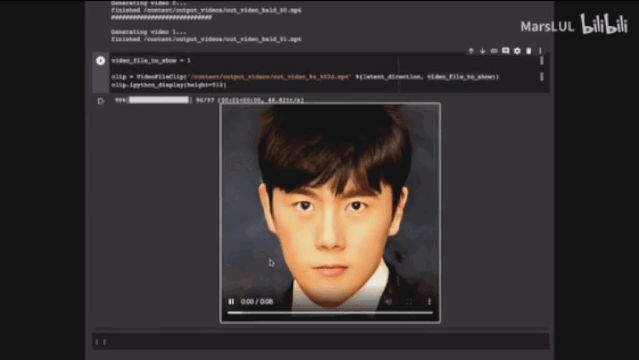
Task: Copy link to cell using chain icon
Action: 494,51
